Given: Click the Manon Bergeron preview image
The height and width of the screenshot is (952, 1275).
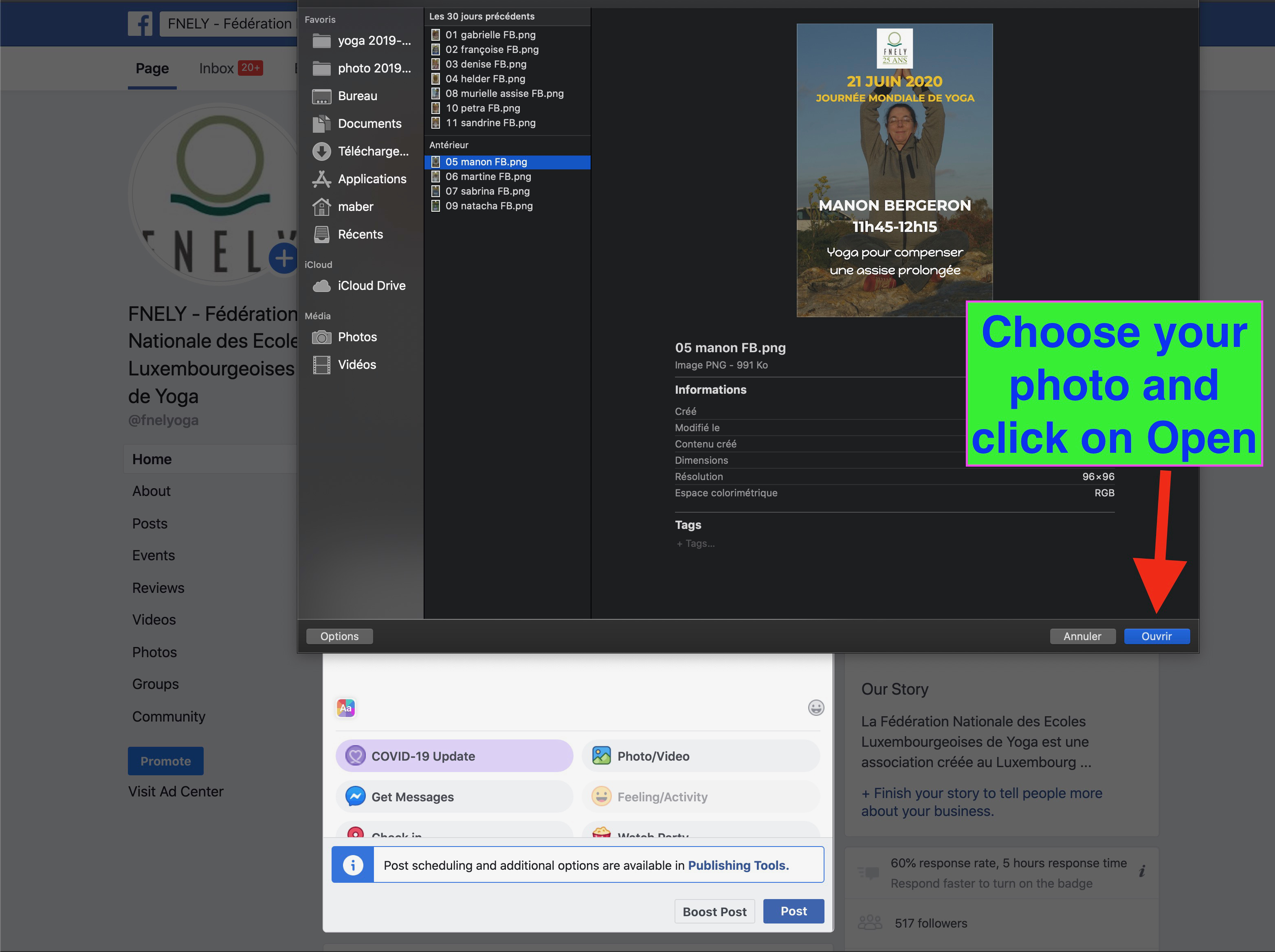Looking at the screenshot, I should (x=895, y=171).
